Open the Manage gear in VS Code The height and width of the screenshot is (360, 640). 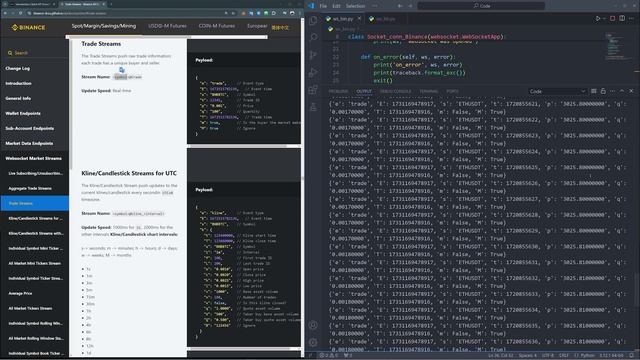click(x=313, y=342)
